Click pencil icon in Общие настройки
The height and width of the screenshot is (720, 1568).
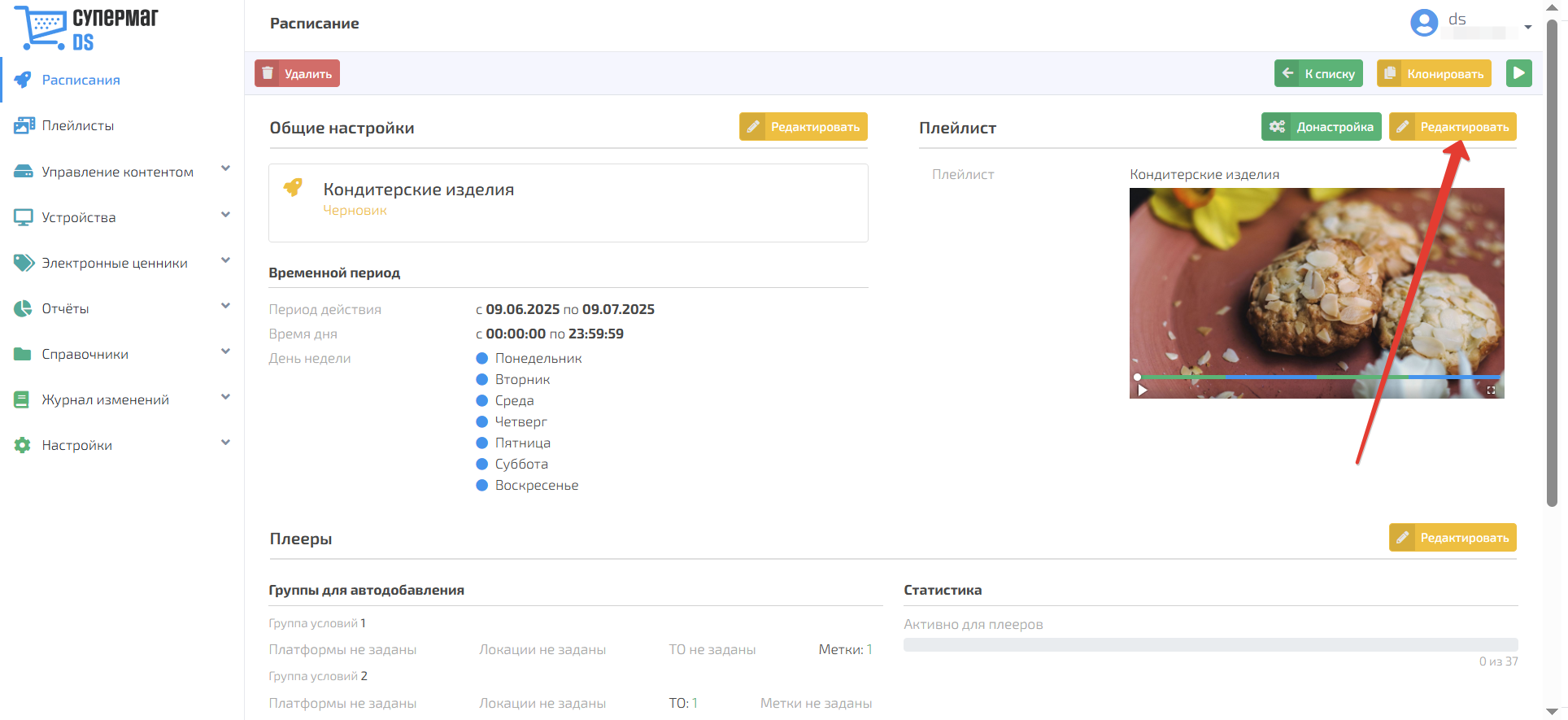click(753, 126)
